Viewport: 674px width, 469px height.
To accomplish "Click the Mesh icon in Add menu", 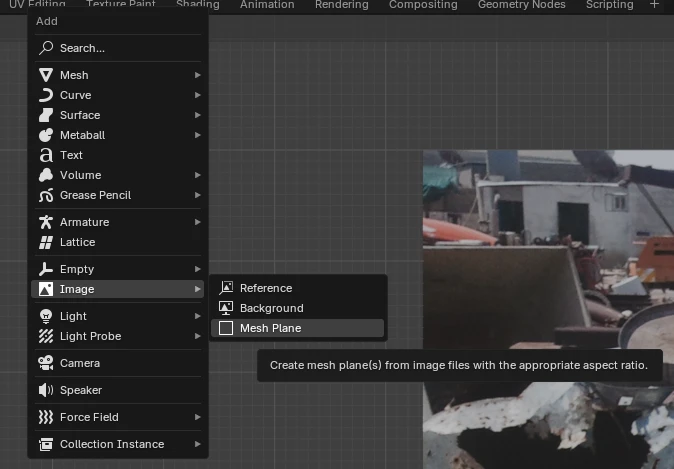I will [46, 75].
